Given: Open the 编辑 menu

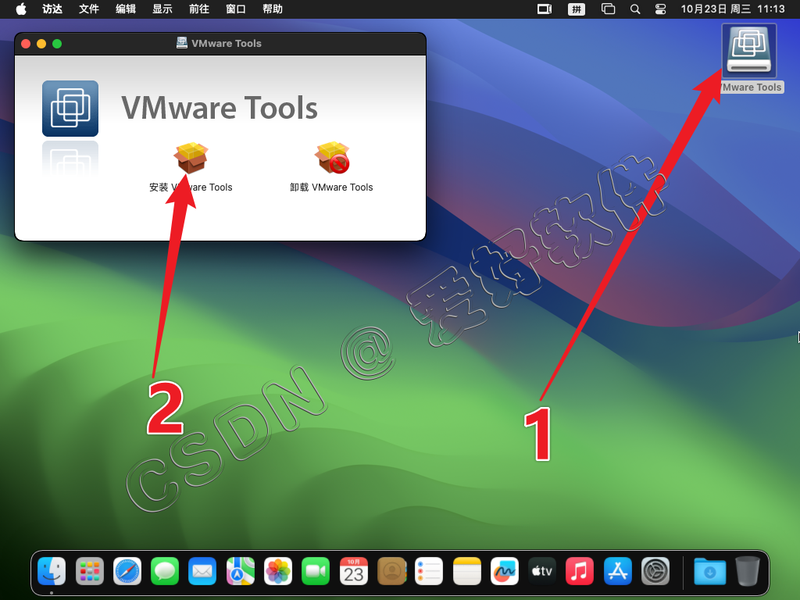Looking at the screenshot, I should click(x=126, y=9).
